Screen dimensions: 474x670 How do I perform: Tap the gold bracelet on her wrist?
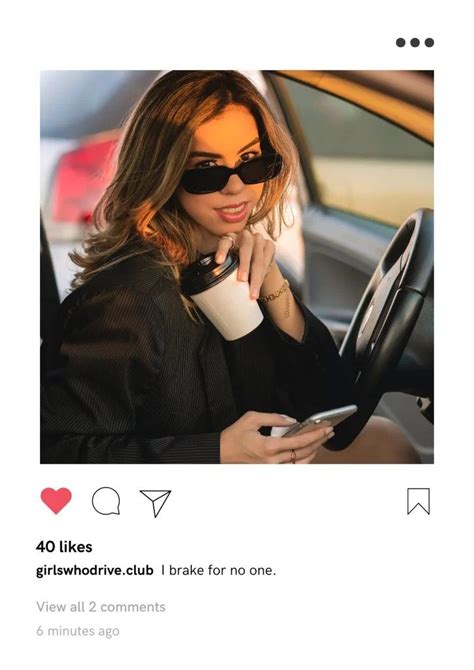point(274,294)
